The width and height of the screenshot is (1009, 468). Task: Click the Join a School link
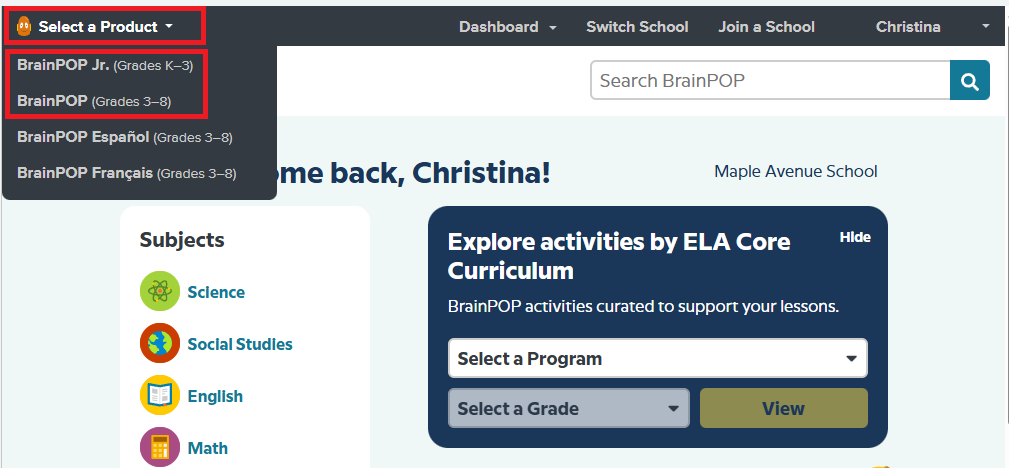point(766,27)
